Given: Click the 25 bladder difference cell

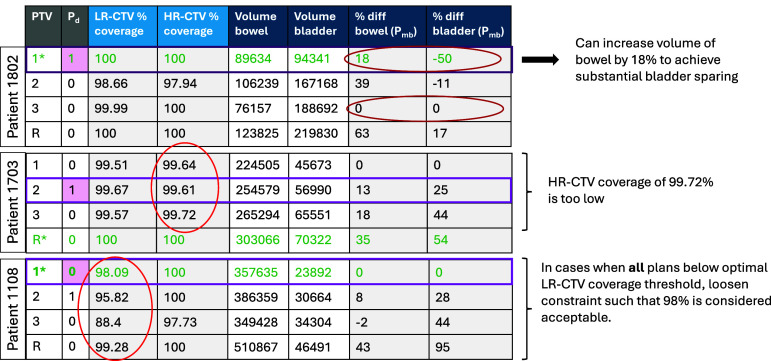Looking at the screenshot, I should 469,190.
